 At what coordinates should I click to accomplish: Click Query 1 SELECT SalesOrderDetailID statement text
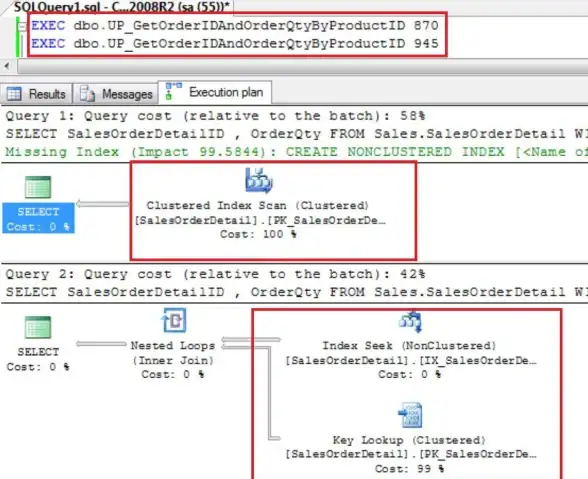coord(296,134)
